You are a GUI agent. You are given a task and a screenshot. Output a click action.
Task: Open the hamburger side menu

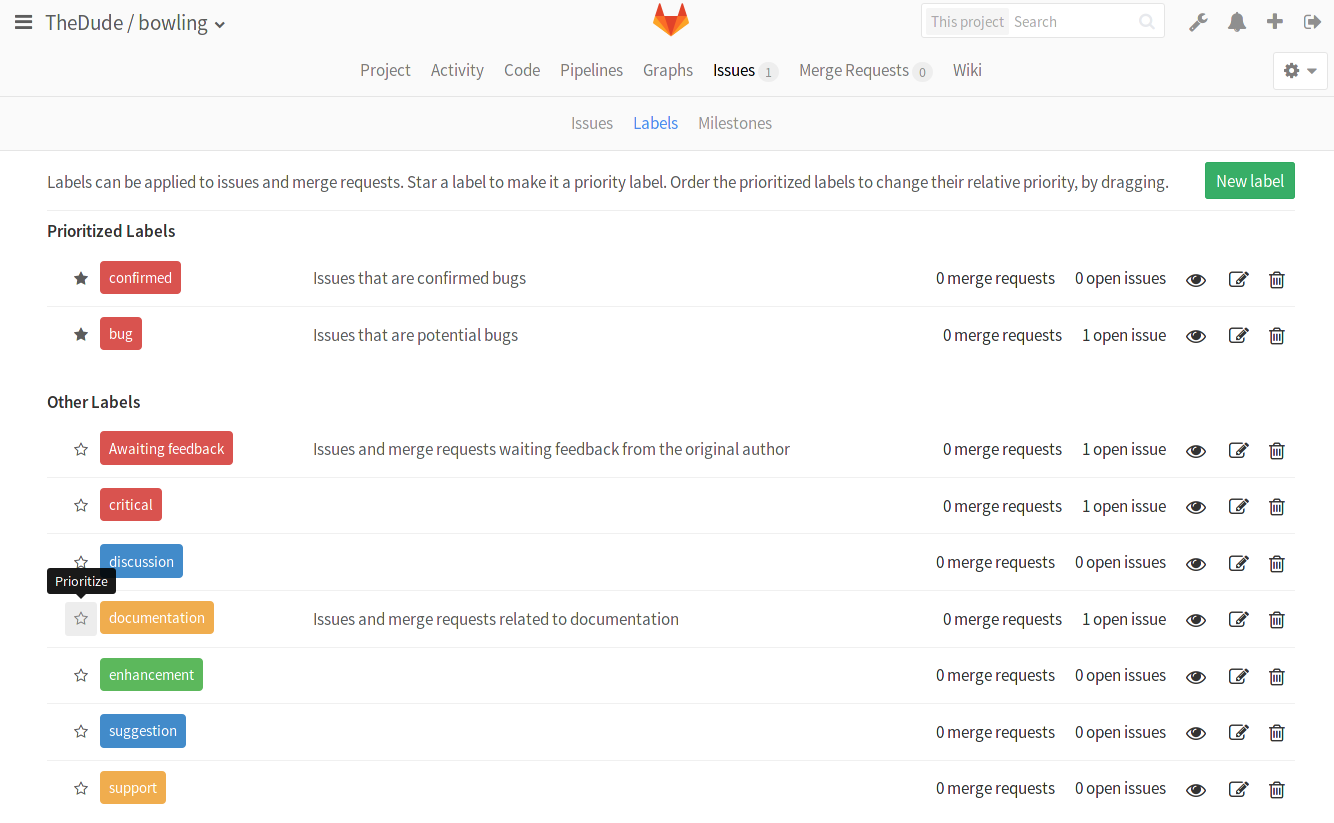[23, 22]
